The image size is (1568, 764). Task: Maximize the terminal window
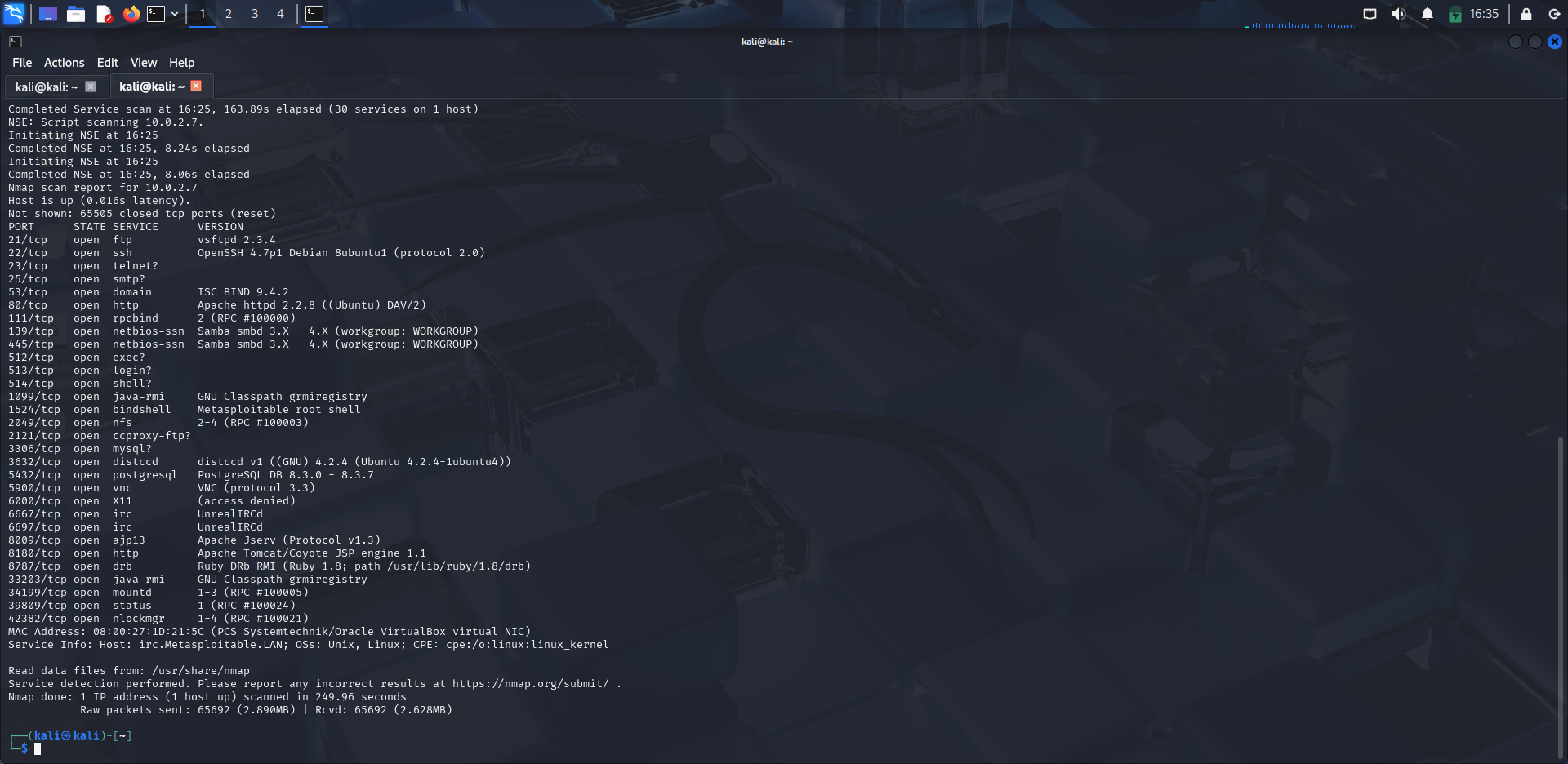point(1535,42)
